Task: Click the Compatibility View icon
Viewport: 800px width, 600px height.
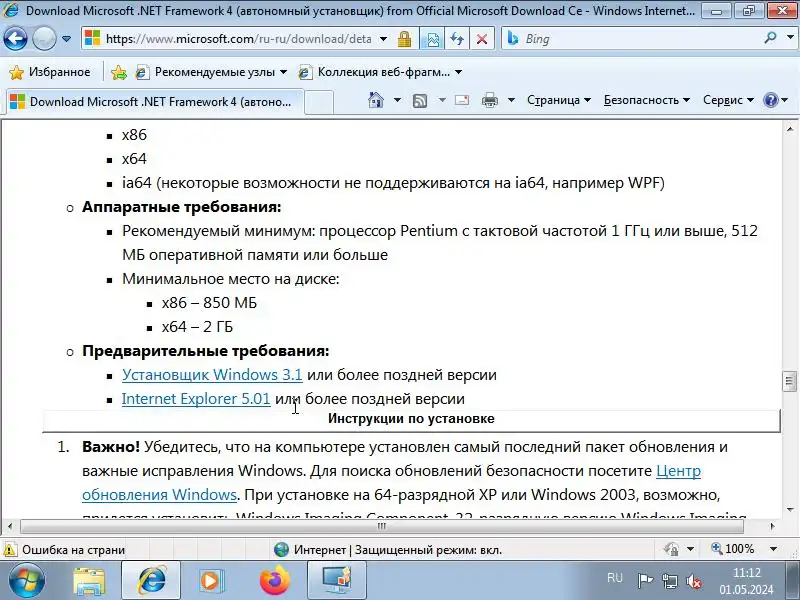Action: (432, 39)
